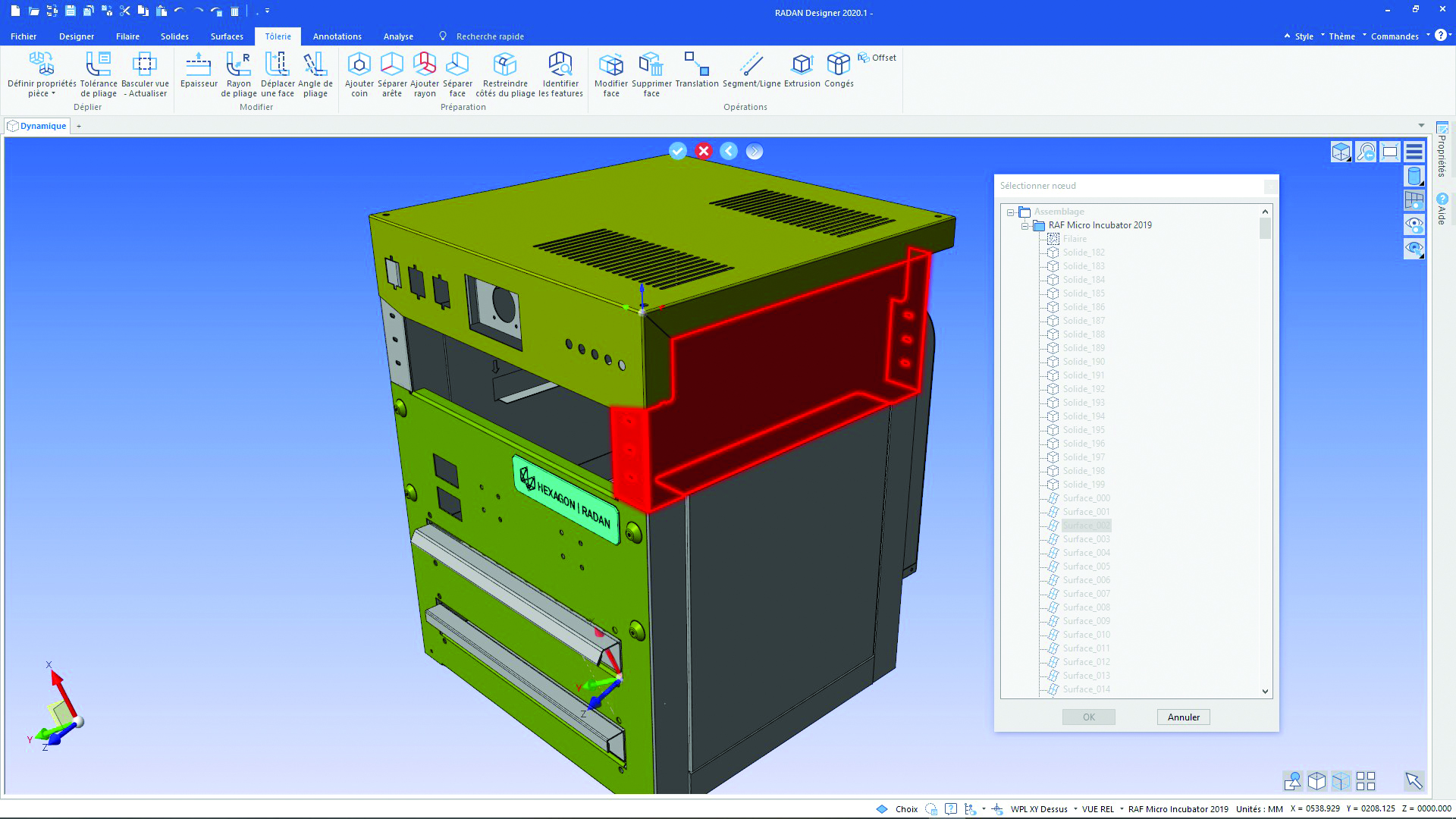The height and width of the screenshot is (819, 1456).
Task: Open the view cube icon in viewport
Action: (1341, 152)
